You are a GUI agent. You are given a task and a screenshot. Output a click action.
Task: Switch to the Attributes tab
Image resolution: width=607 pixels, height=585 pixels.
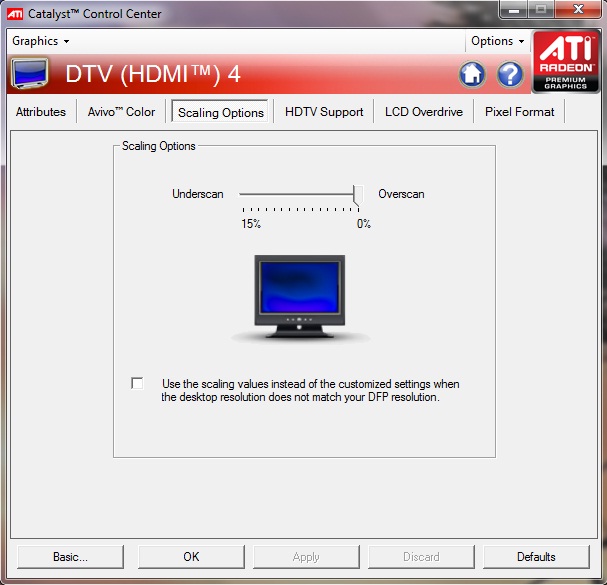41,112
